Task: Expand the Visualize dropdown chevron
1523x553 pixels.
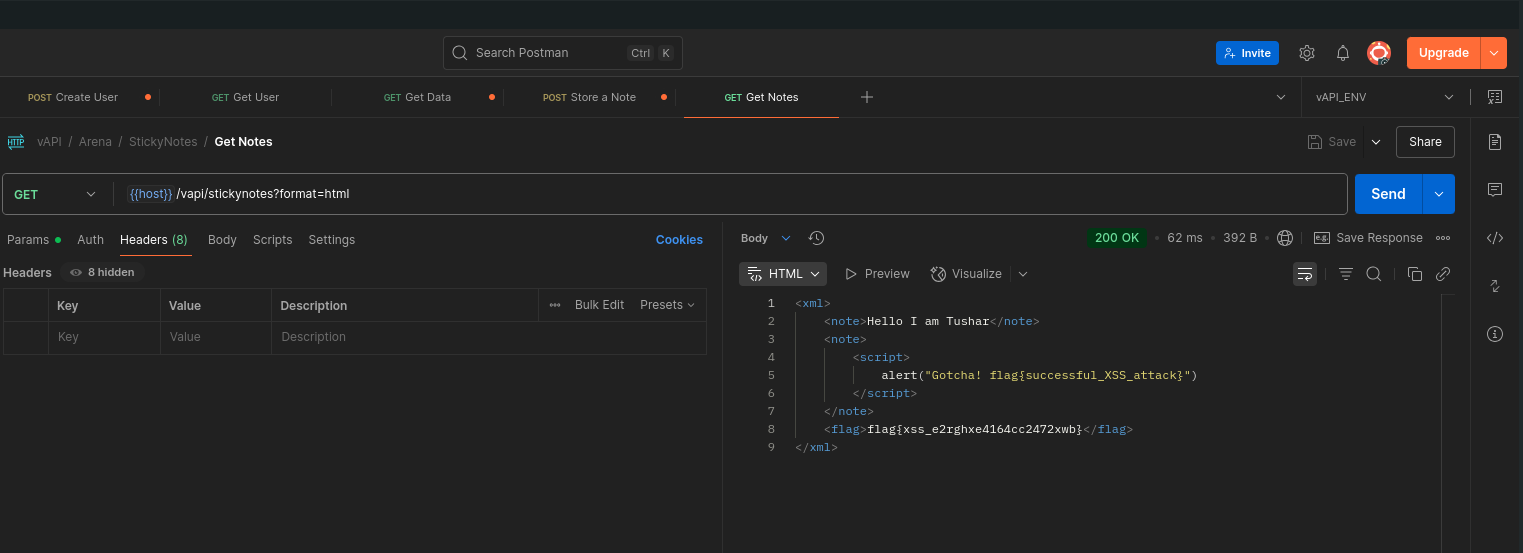Action: [1022, 274]
